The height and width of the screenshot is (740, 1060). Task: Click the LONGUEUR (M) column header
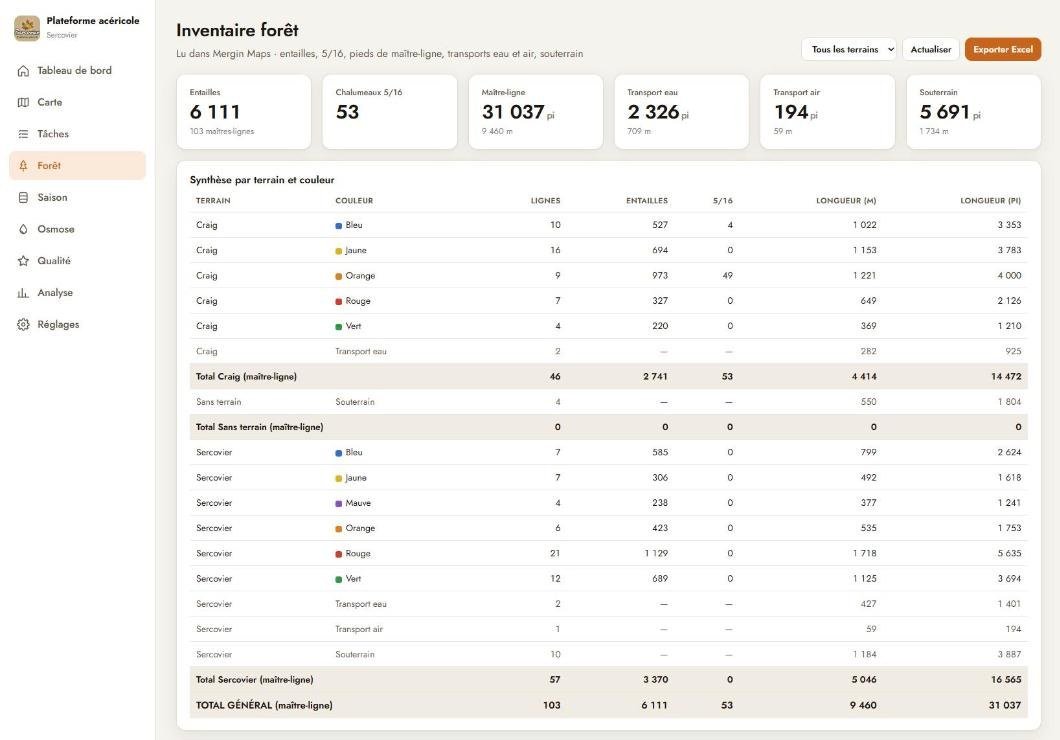pos(846,201)
